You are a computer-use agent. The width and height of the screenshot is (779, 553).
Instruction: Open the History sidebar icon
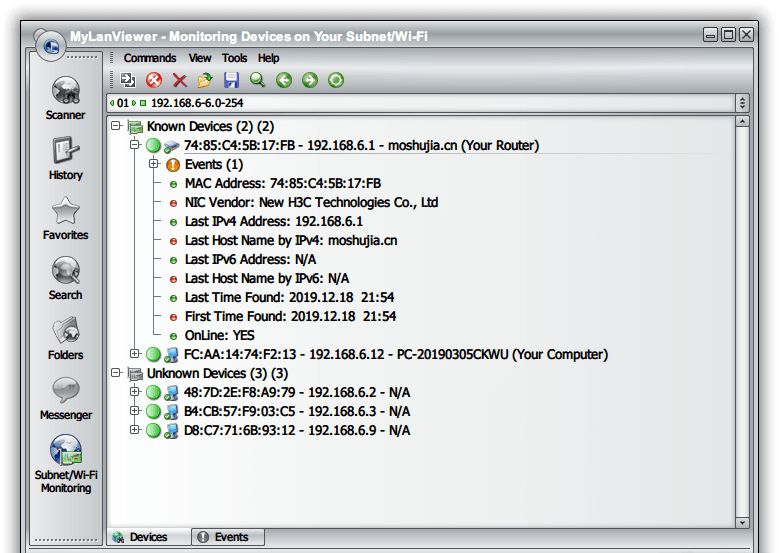65,158
